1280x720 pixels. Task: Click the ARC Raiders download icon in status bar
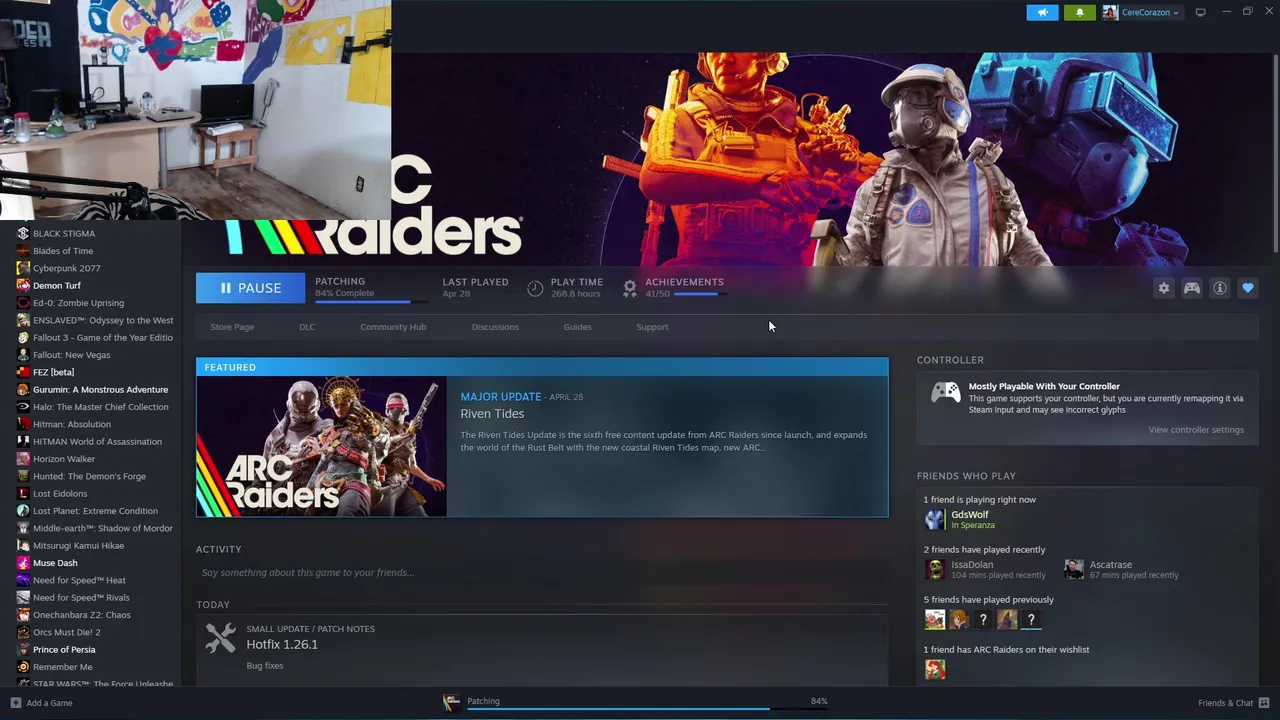click(x=451, y=702)
